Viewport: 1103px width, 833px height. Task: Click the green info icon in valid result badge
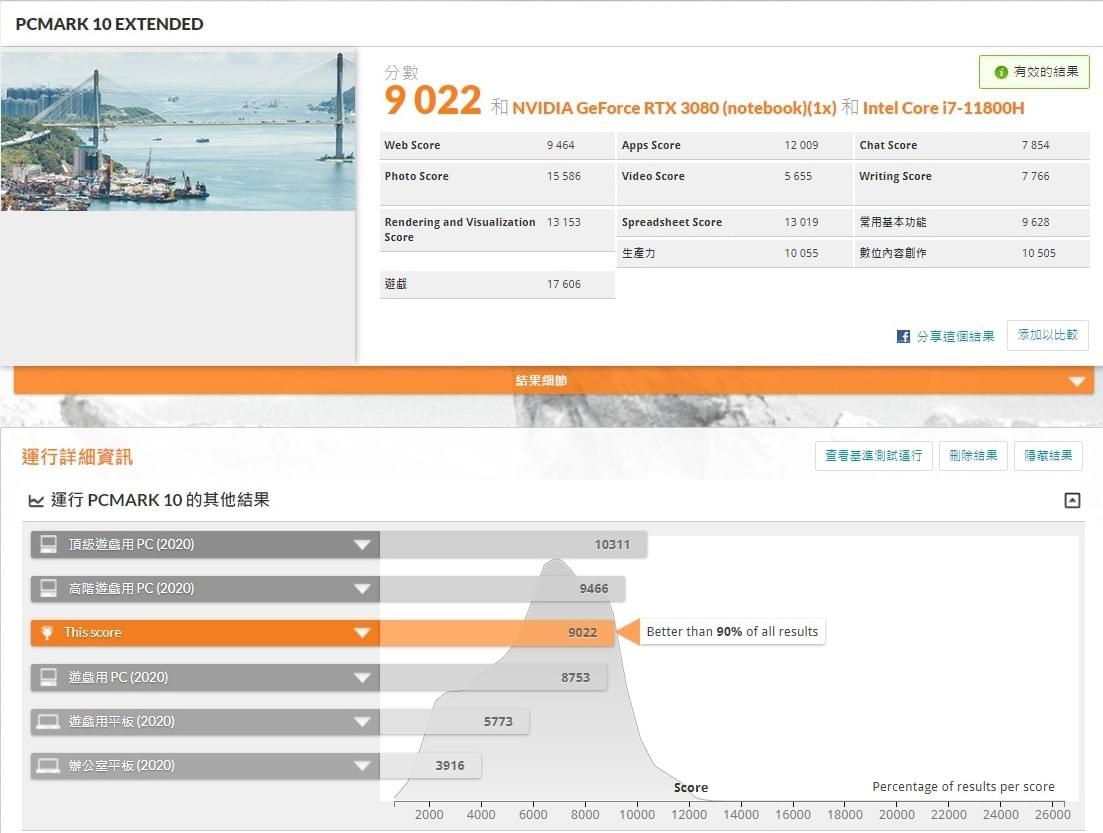point(1000,72)
